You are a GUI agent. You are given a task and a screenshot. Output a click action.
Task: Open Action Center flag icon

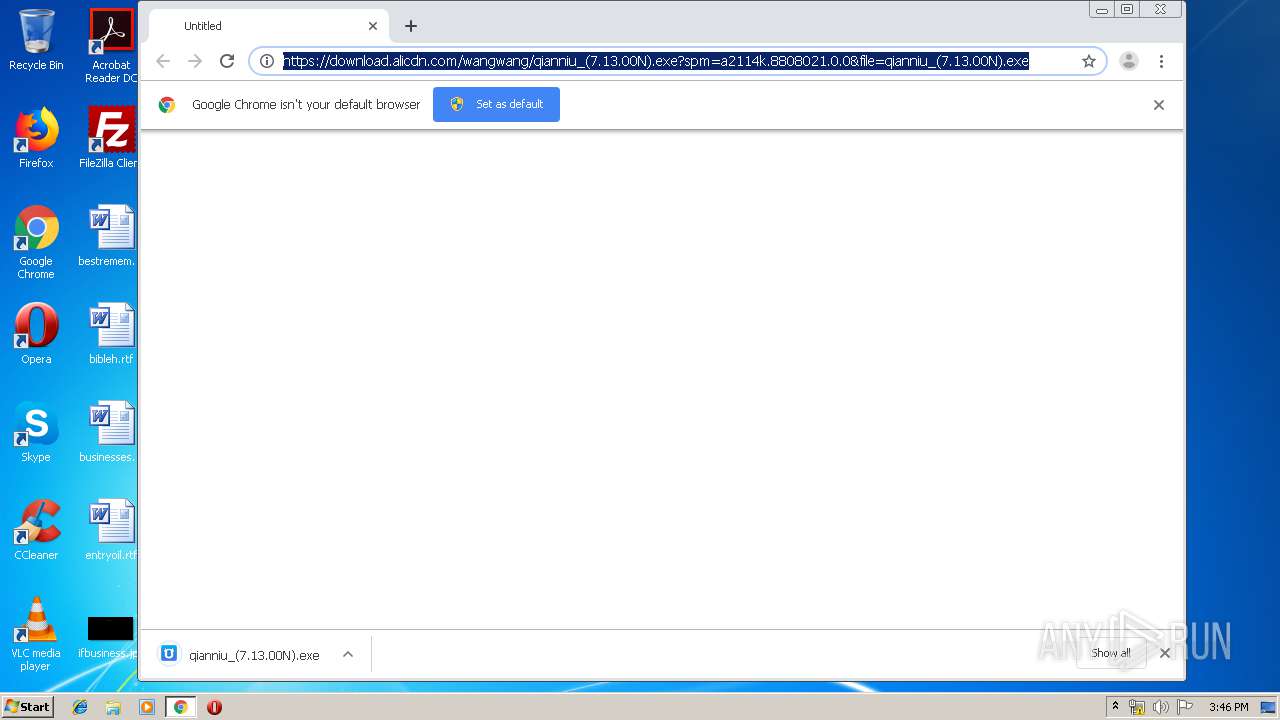[x=1183, y=707]
